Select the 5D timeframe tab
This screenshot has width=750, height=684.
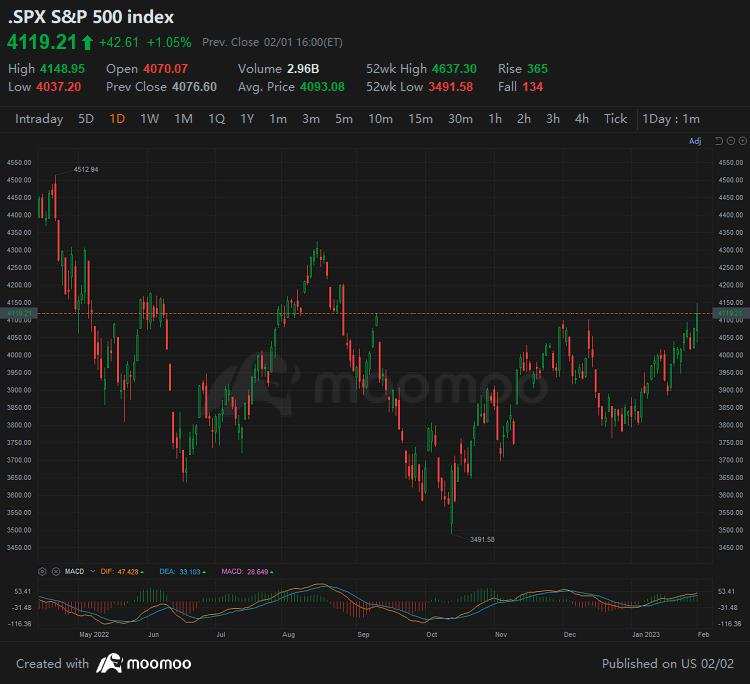[86, 119]
